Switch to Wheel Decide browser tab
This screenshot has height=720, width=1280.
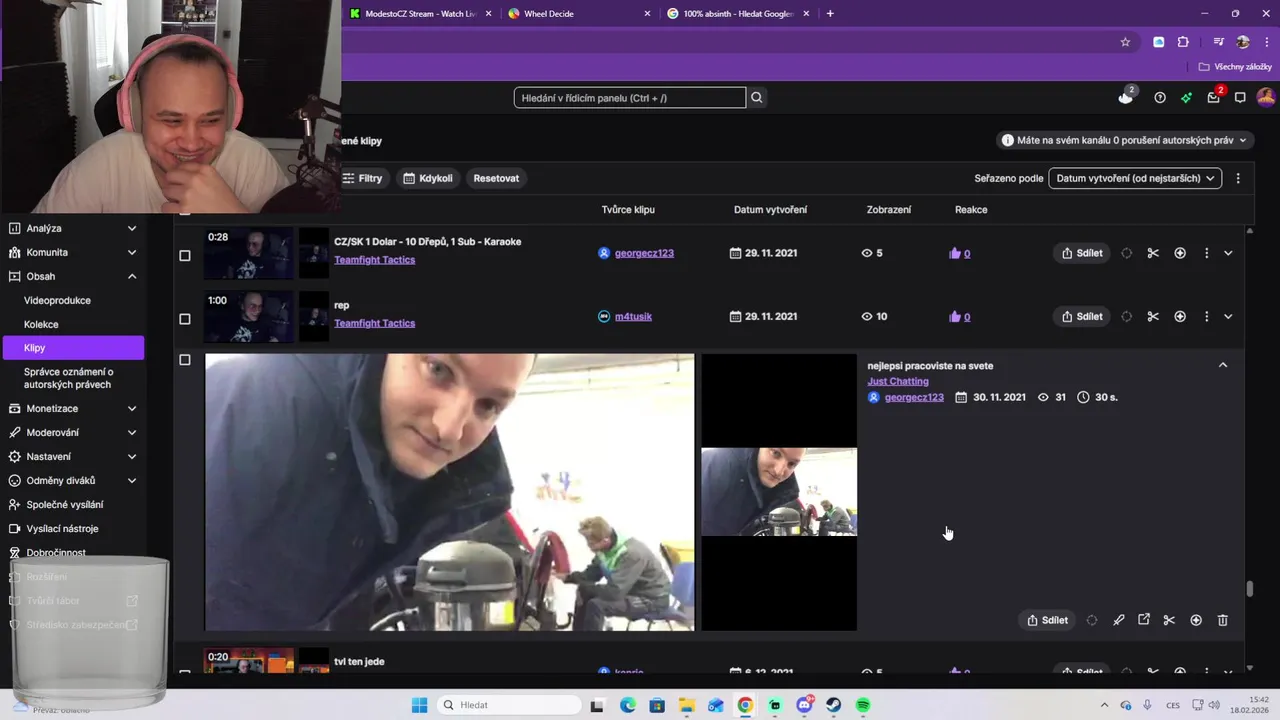[580, 14]
